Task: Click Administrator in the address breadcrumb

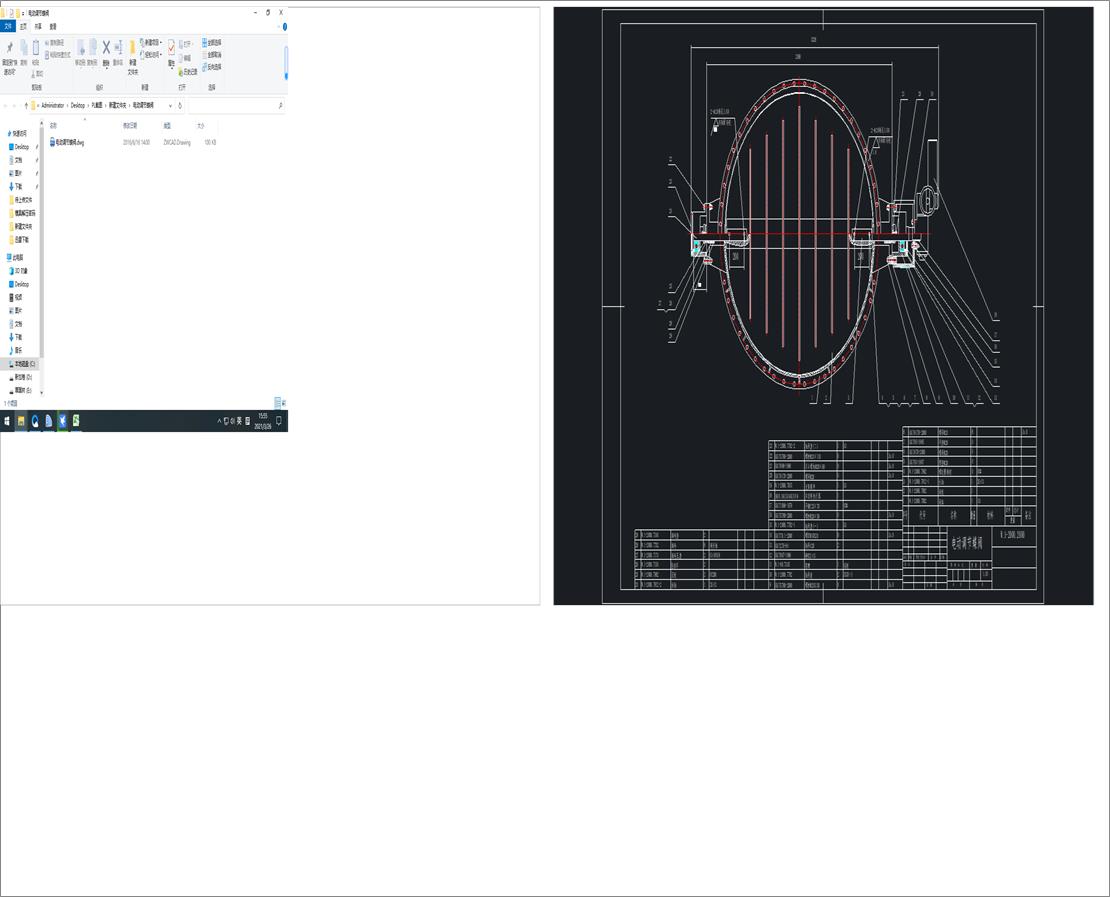Action: coord(52,105)
